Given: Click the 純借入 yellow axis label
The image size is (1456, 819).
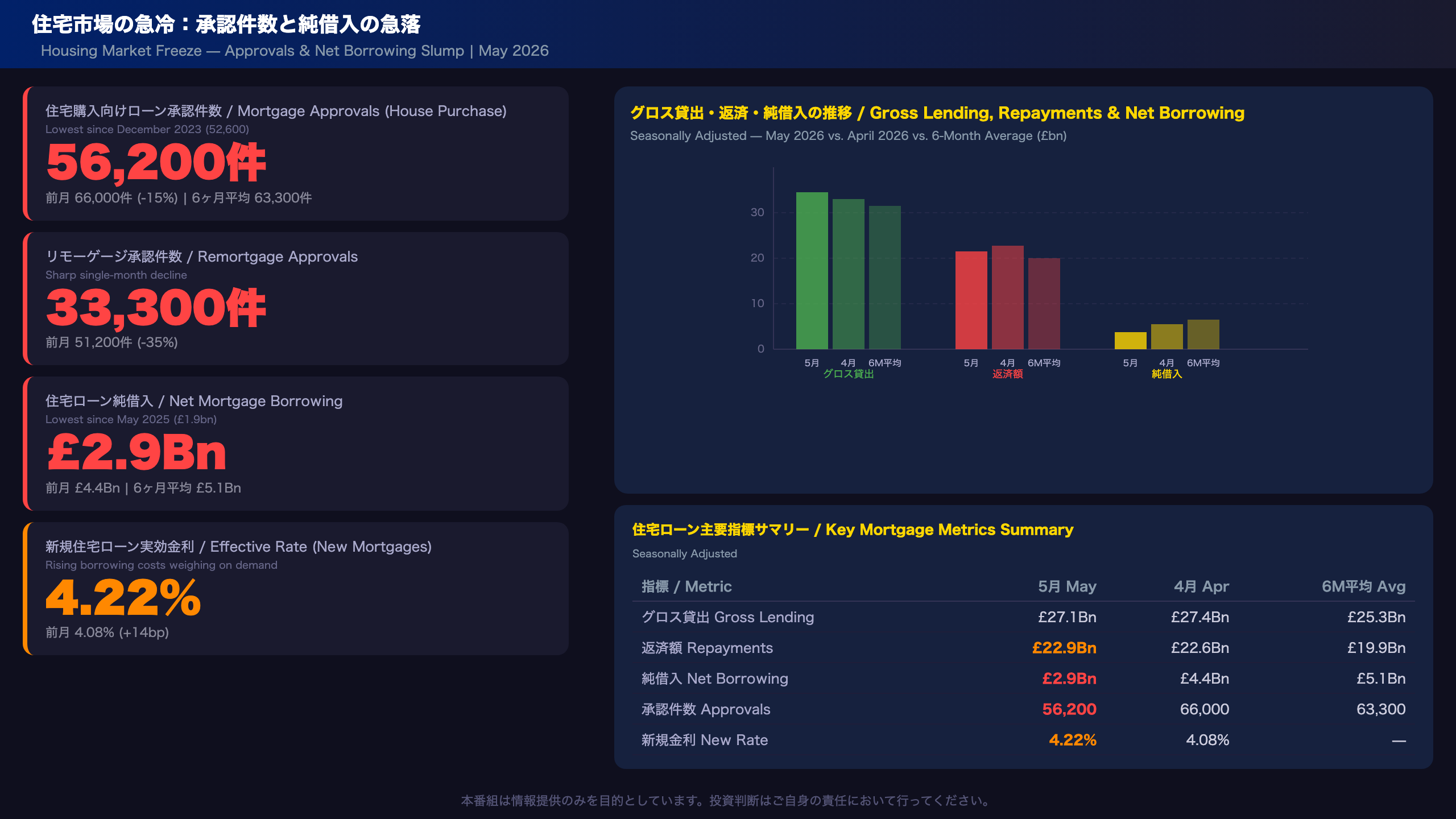Looking at the screenshot, I should tap(1167, 374).
